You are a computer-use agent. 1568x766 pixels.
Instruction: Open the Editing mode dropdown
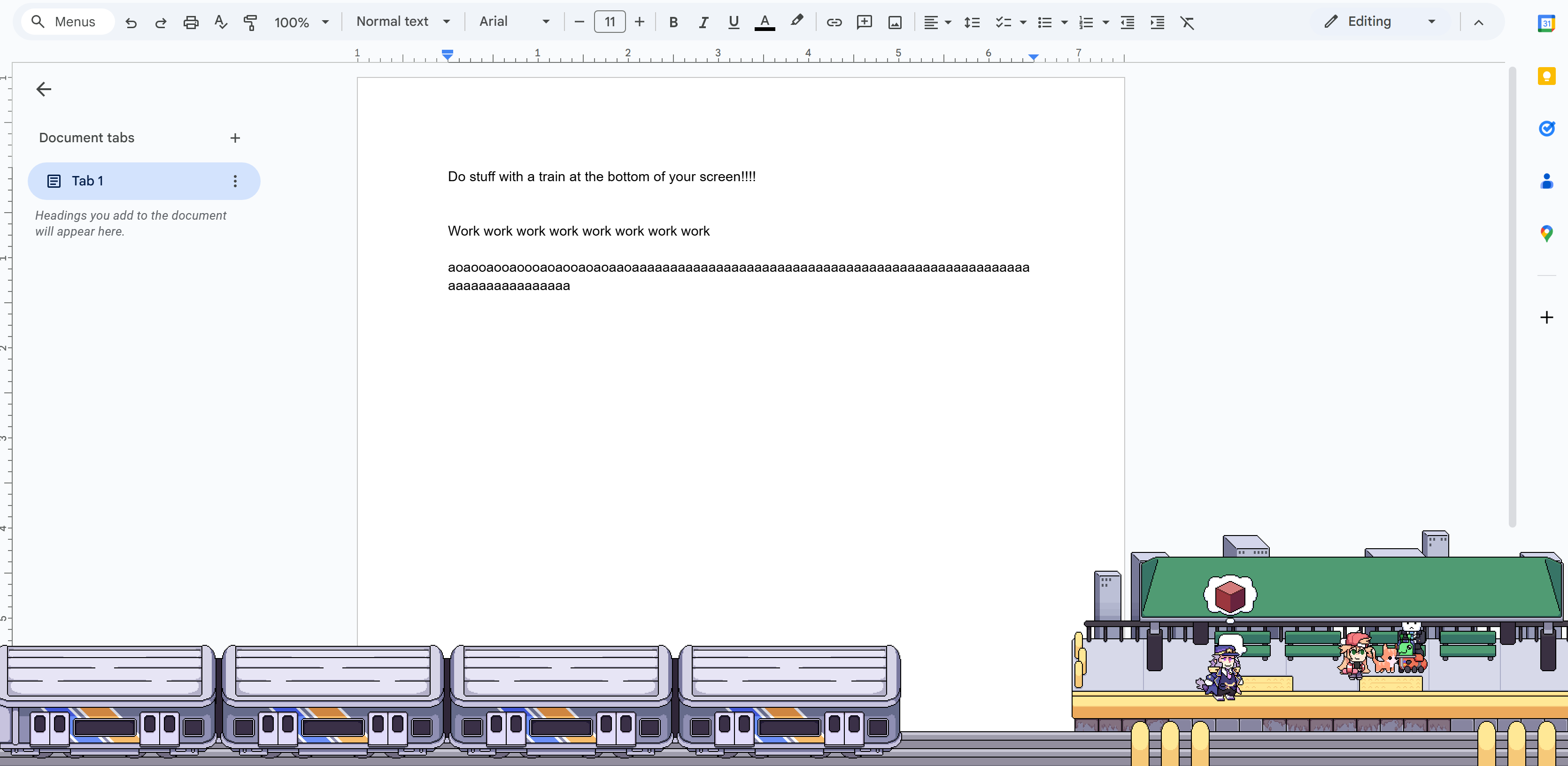pyautogui.click(x=1380, y=21)
